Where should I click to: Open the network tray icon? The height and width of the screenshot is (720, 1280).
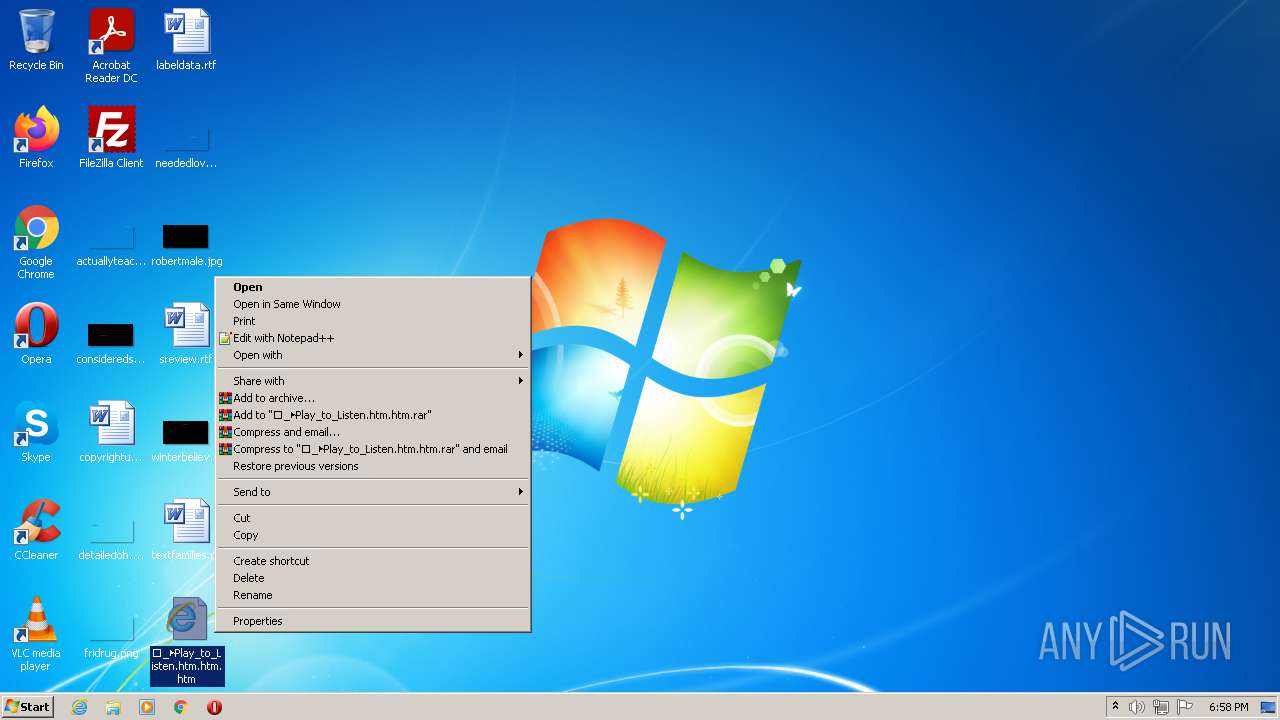point(1161,707)
